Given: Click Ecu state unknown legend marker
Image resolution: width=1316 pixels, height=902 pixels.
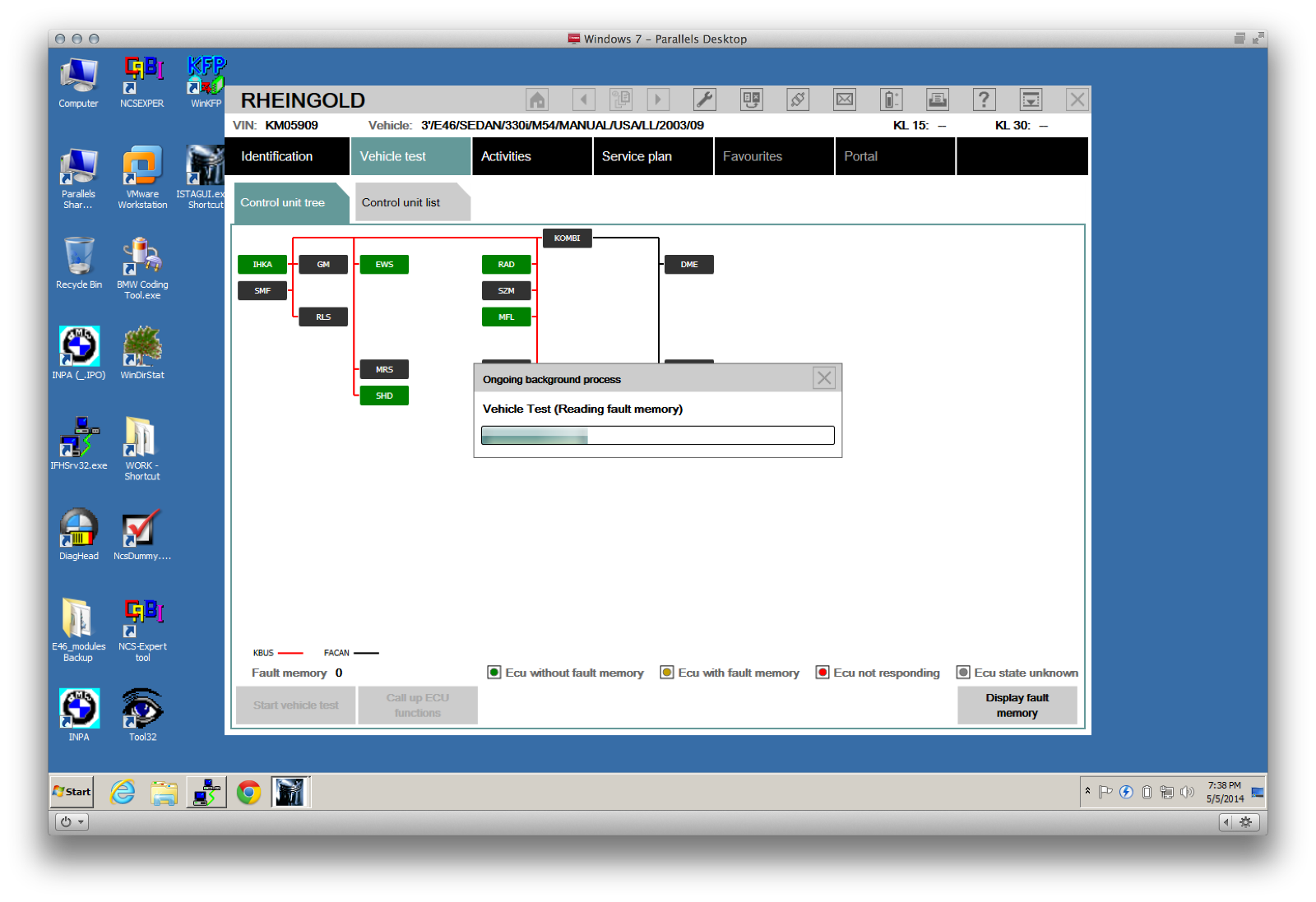Looking at the screenshot, I should tap(963, 673).
